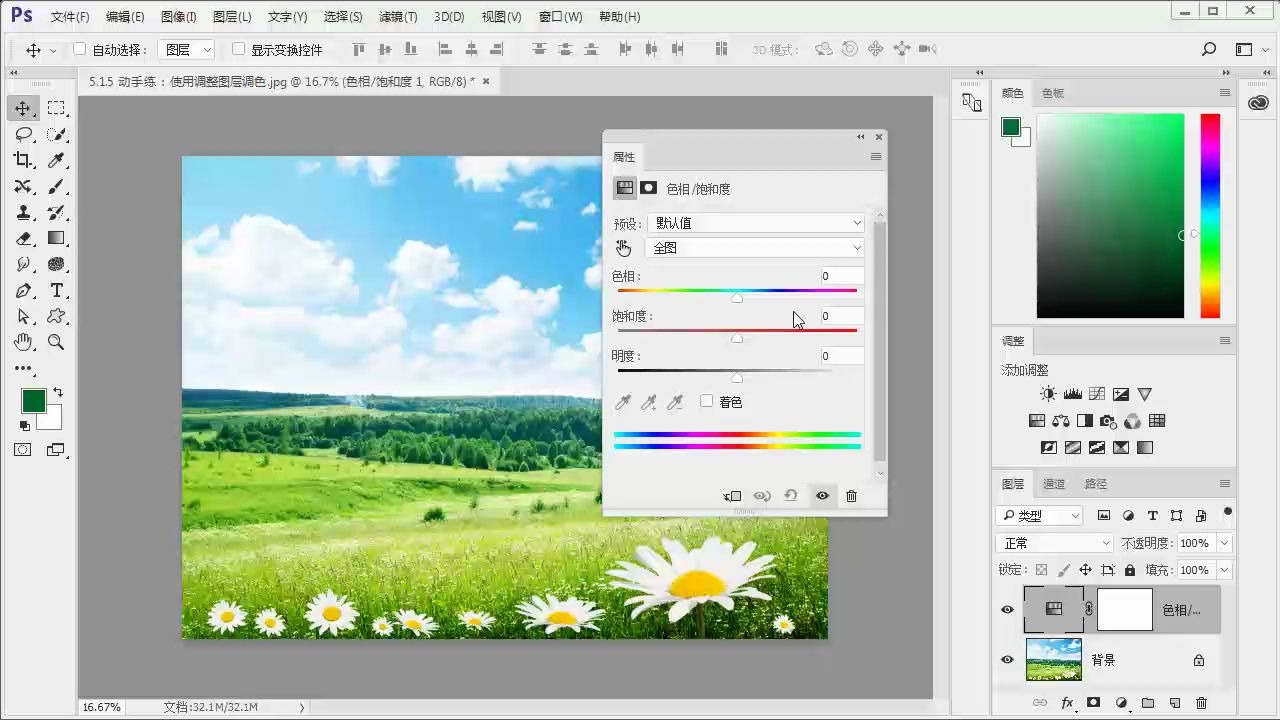Delete the adjustment layer via the trash button
The width and height of the screenshot is (1280, 720).
click(x=851, y=496)
